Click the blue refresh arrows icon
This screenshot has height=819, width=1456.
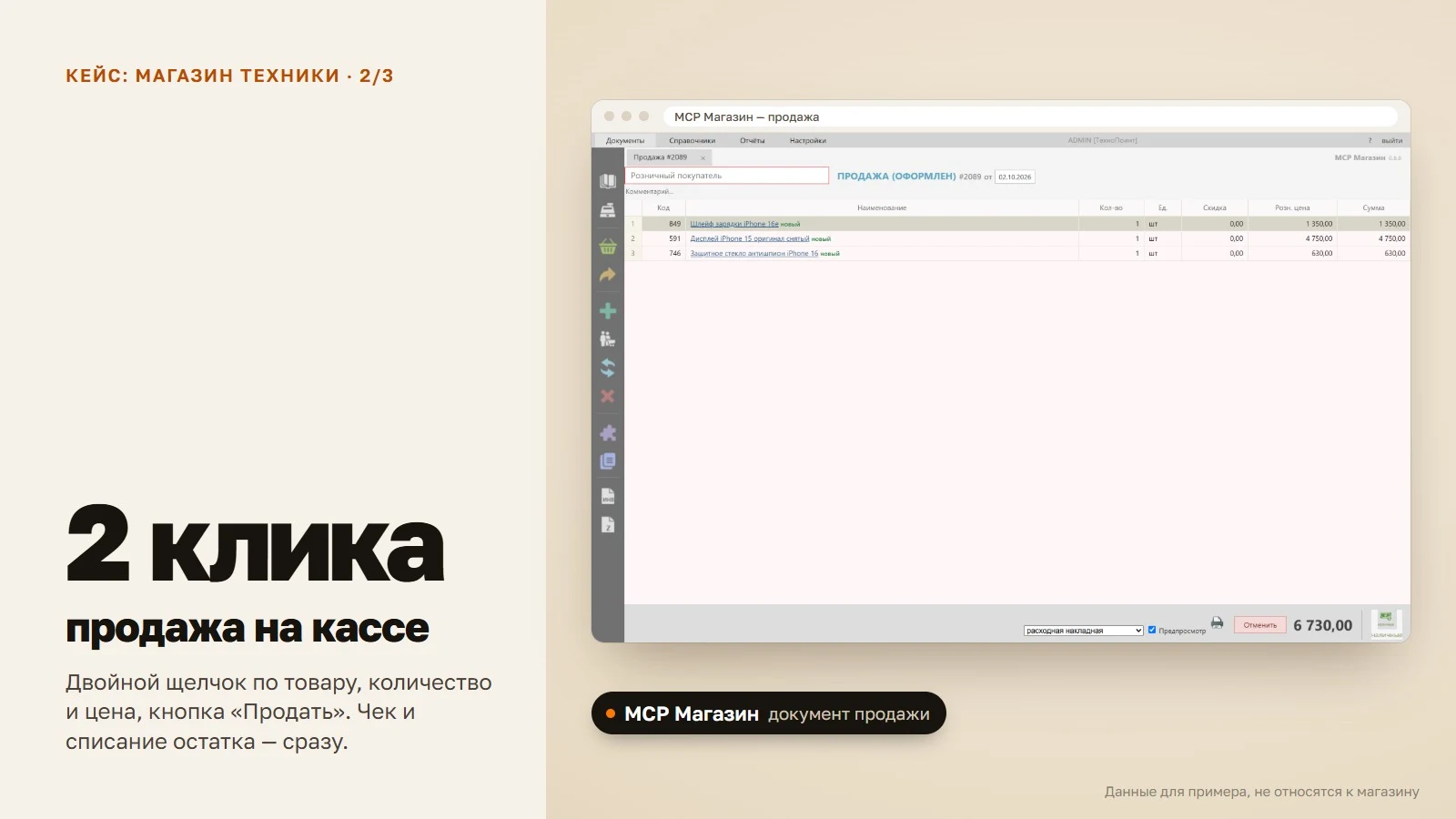608,368
